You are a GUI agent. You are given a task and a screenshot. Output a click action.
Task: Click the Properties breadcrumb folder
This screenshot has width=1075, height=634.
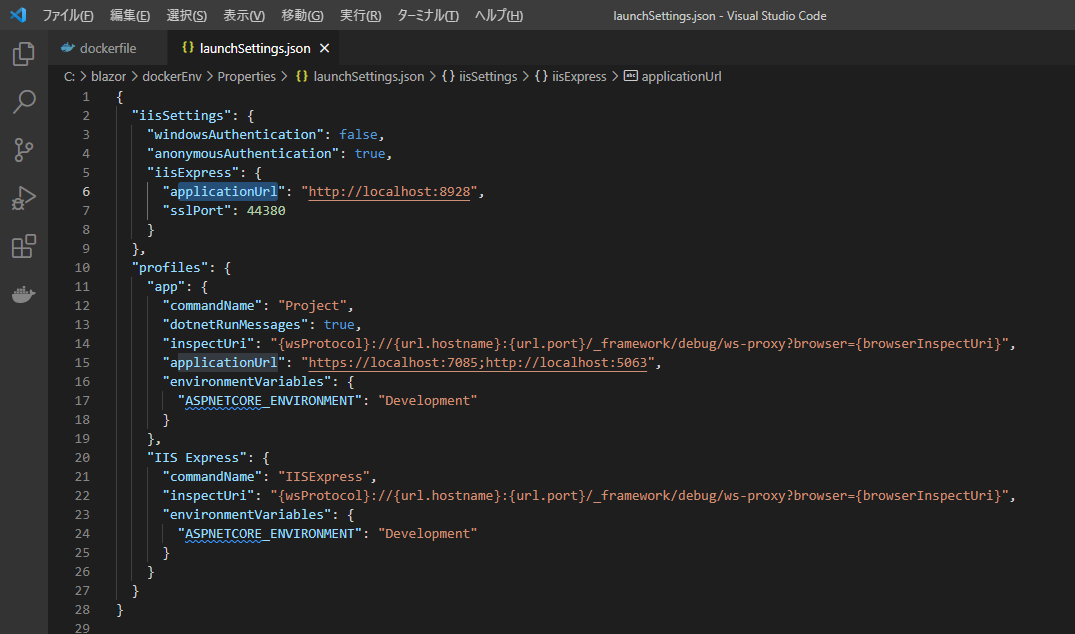click(x=246, y=76)
